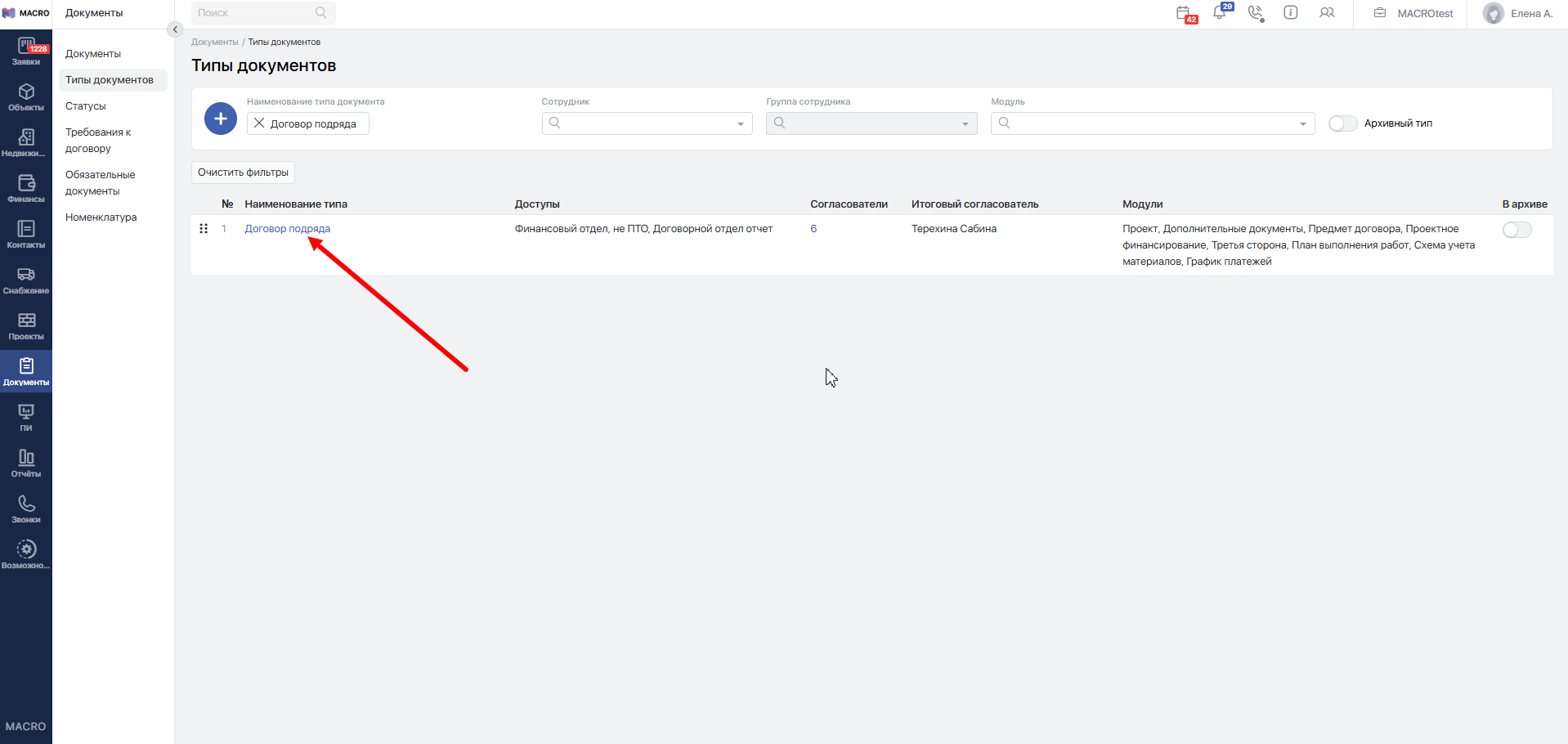The height and width of the screenshot is (744, 1568).
Task: Click the notifications bell icon
Action: (1220, 13)
